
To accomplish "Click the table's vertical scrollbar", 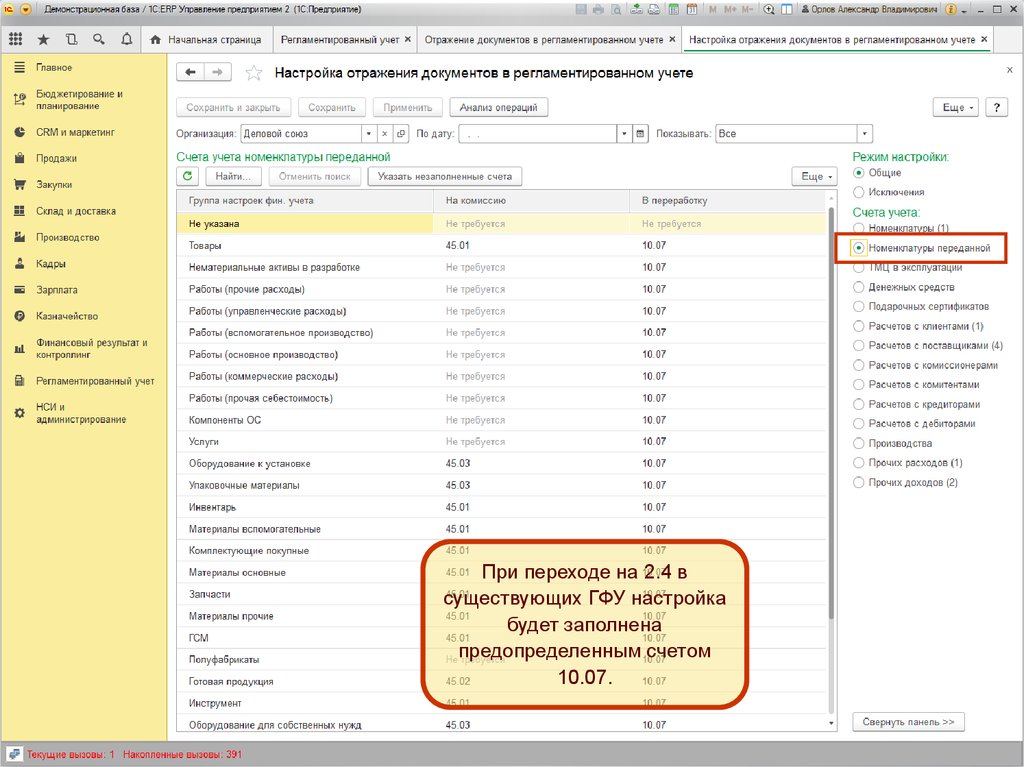I will pos(830,400).
